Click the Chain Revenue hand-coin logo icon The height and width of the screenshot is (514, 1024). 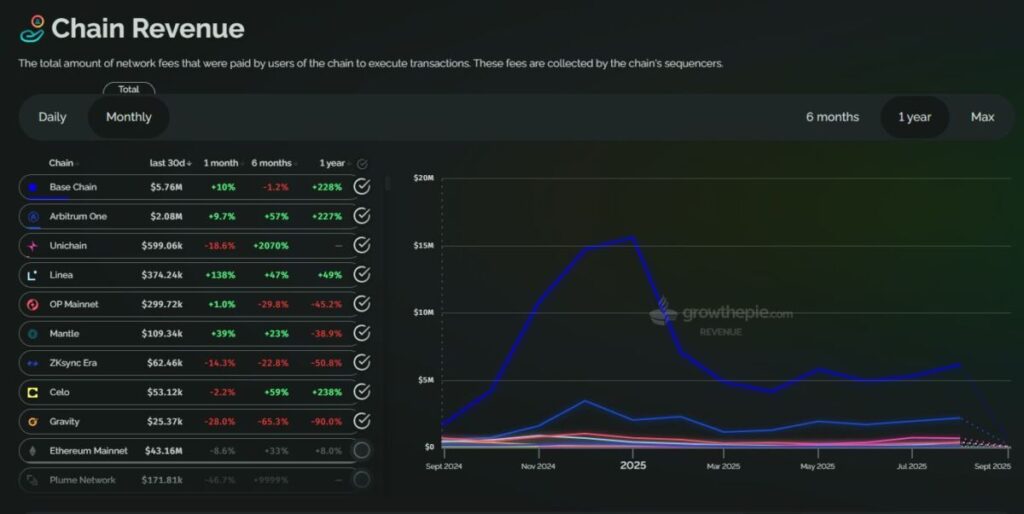click(x=31, y=29)
